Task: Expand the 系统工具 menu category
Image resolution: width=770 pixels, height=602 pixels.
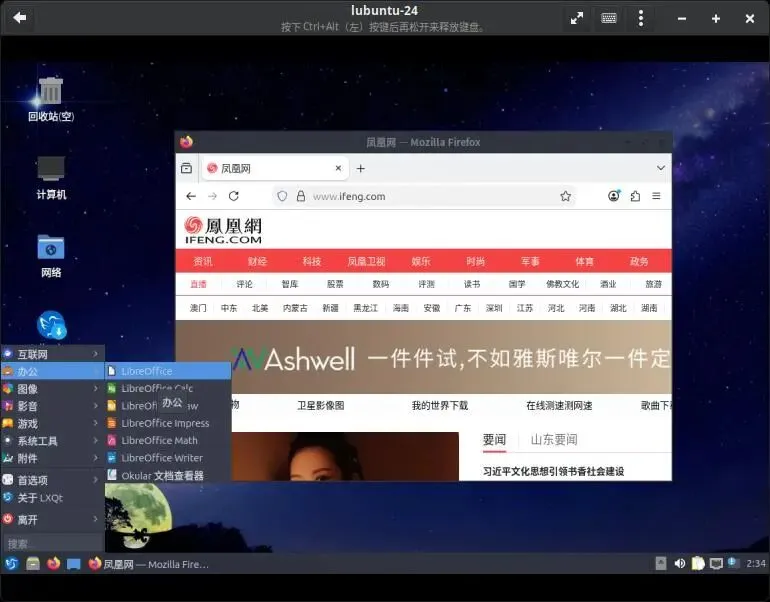Action: click(52, 441)
